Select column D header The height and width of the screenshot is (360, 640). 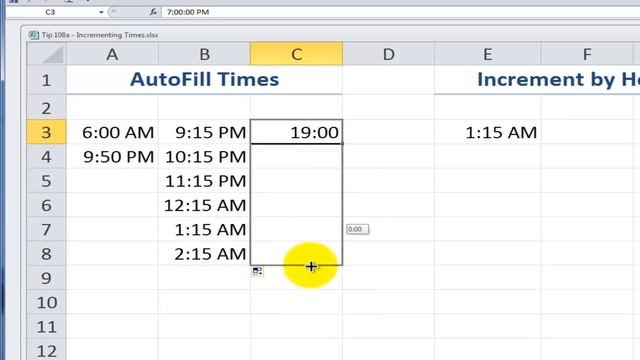(389, 54)
